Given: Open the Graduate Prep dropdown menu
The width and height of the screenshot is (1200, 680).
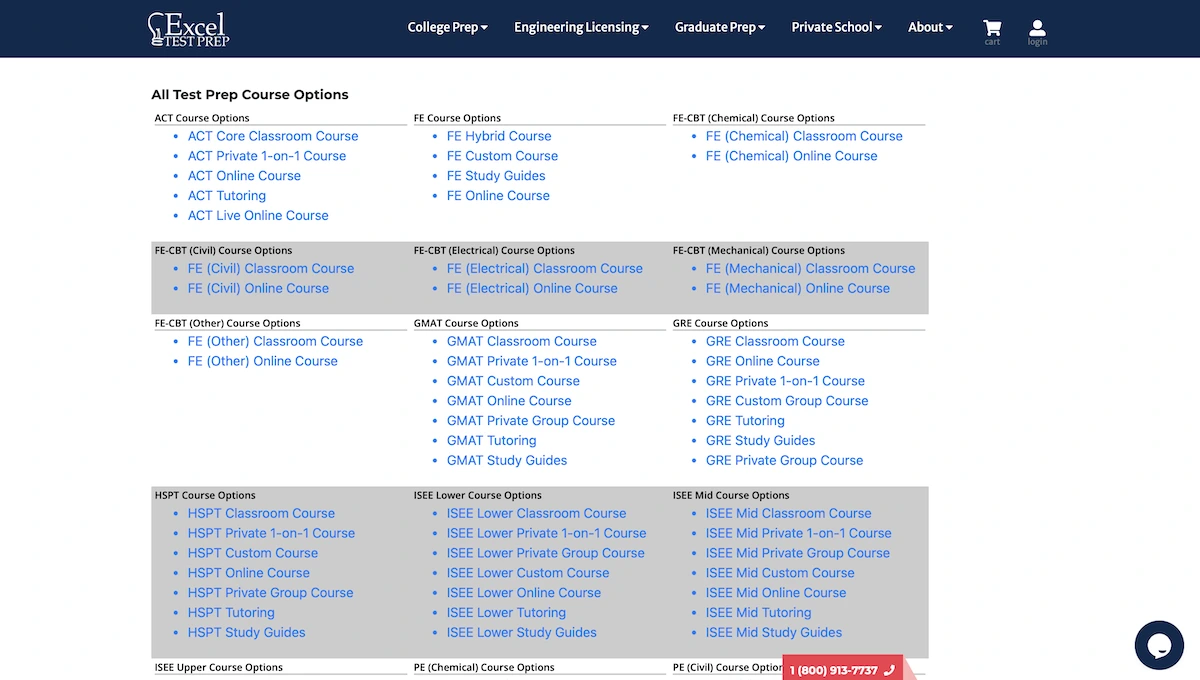Looking at the screenshot, I should click(719, 28).
